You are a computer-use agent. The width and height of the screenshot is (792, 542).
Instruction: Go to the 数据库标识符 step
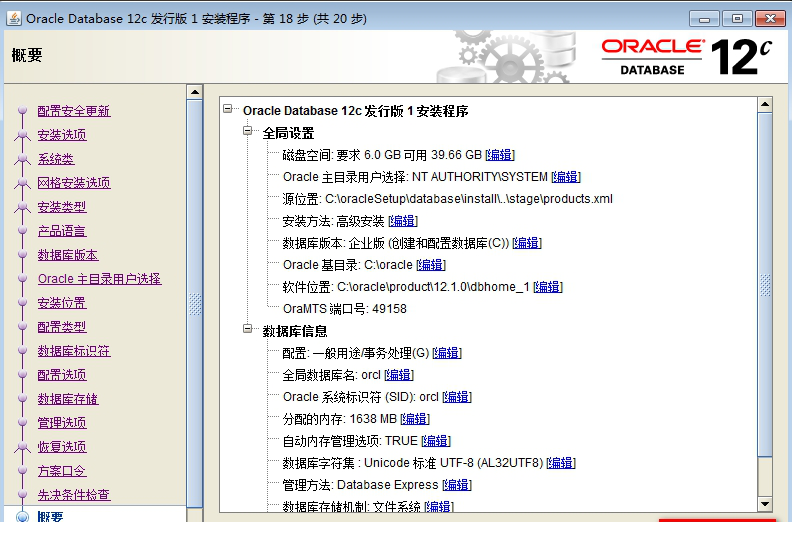74,351
